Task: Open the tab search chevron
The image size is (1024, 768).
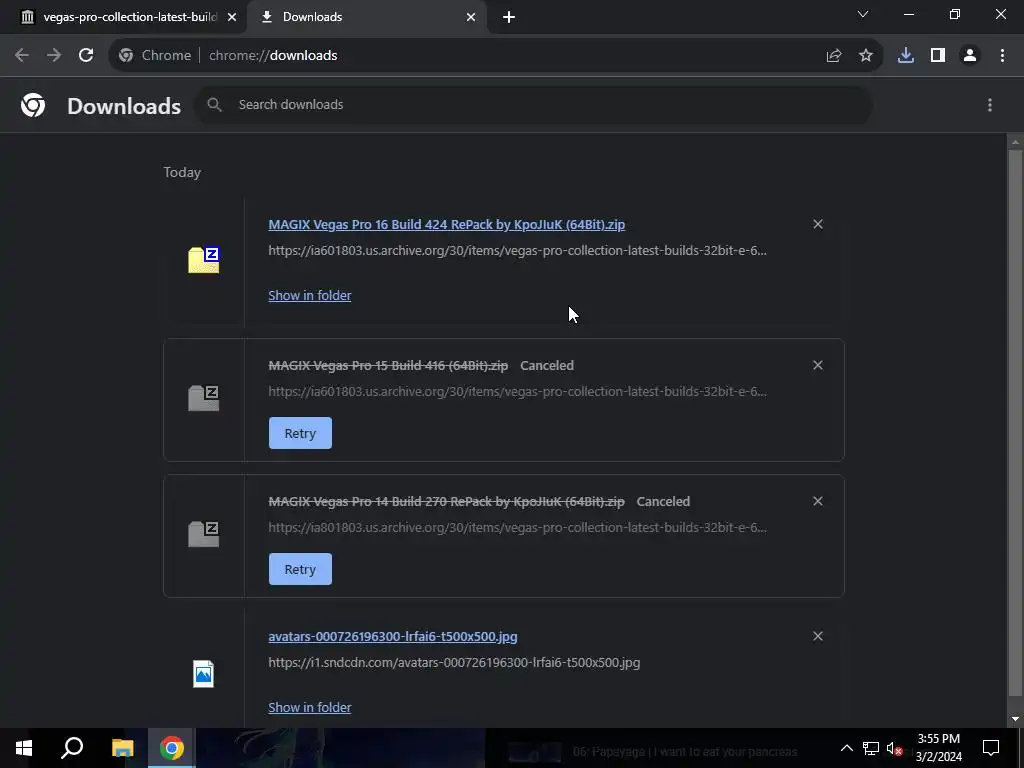Action: click(x=863, y=14)
